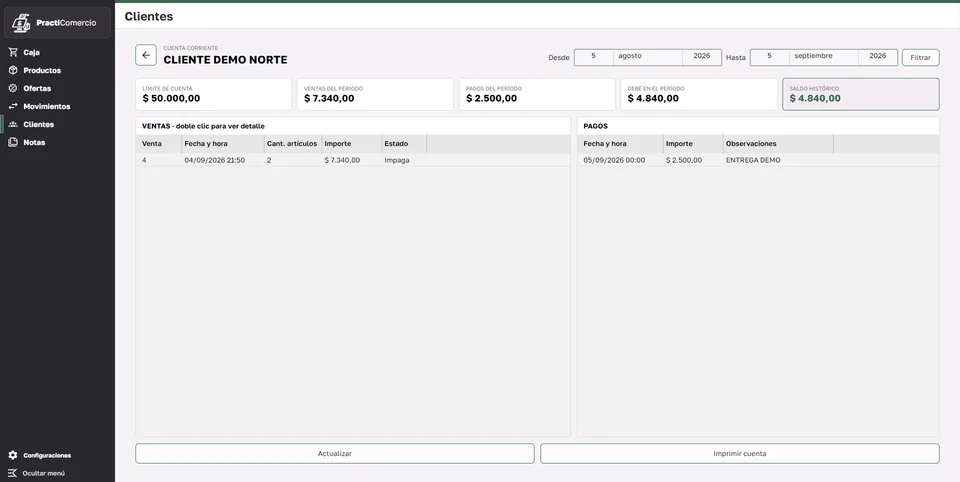Edit the Hasta year 2026 field
The height and width of the screenshot is (482, 960).
(878, 56)
